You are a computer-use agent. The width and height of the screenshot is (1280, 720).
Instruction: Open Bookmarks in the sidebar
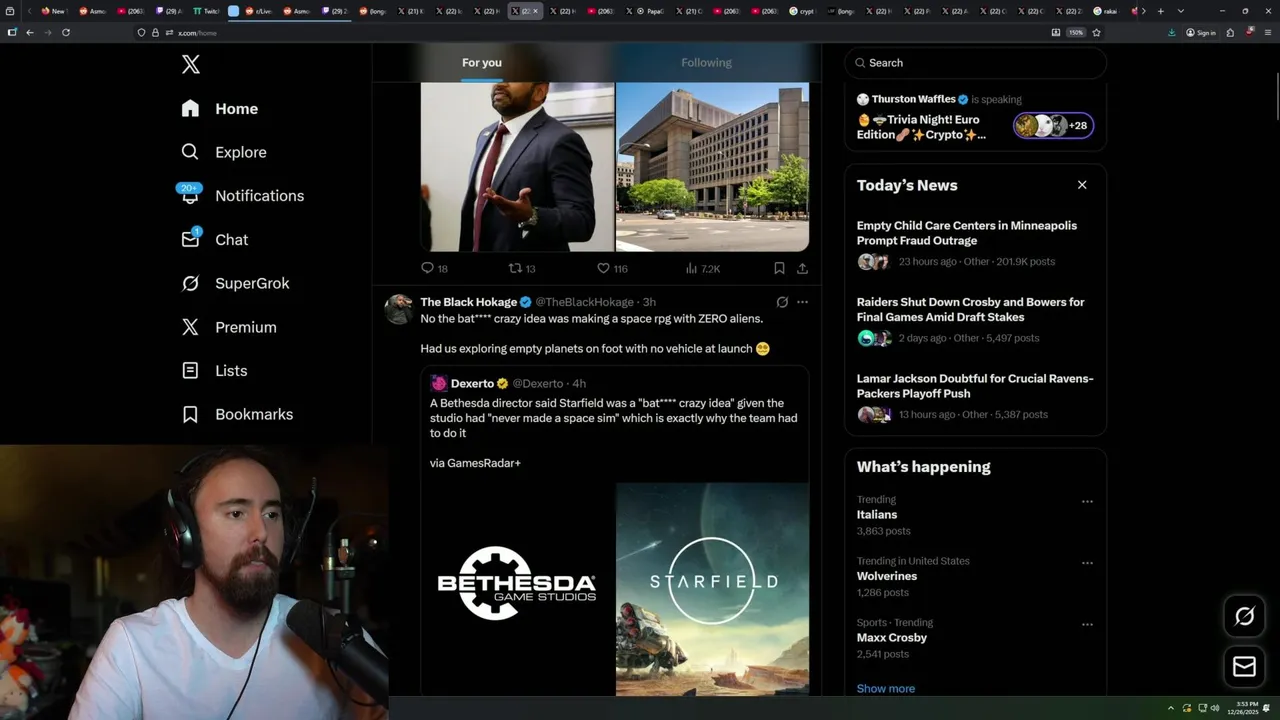238,414
